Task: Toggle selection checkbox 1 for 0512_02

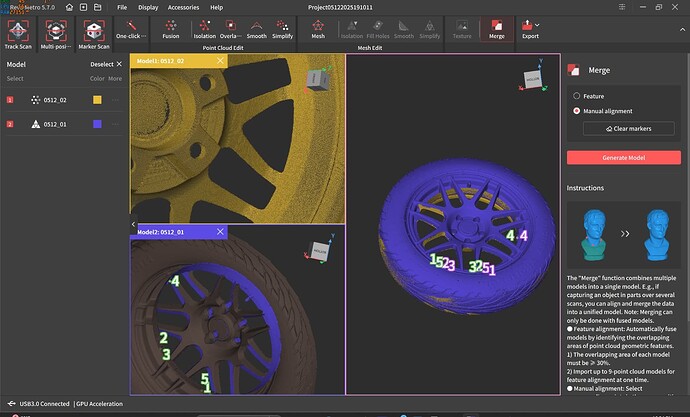Action: tap(10, 100)
